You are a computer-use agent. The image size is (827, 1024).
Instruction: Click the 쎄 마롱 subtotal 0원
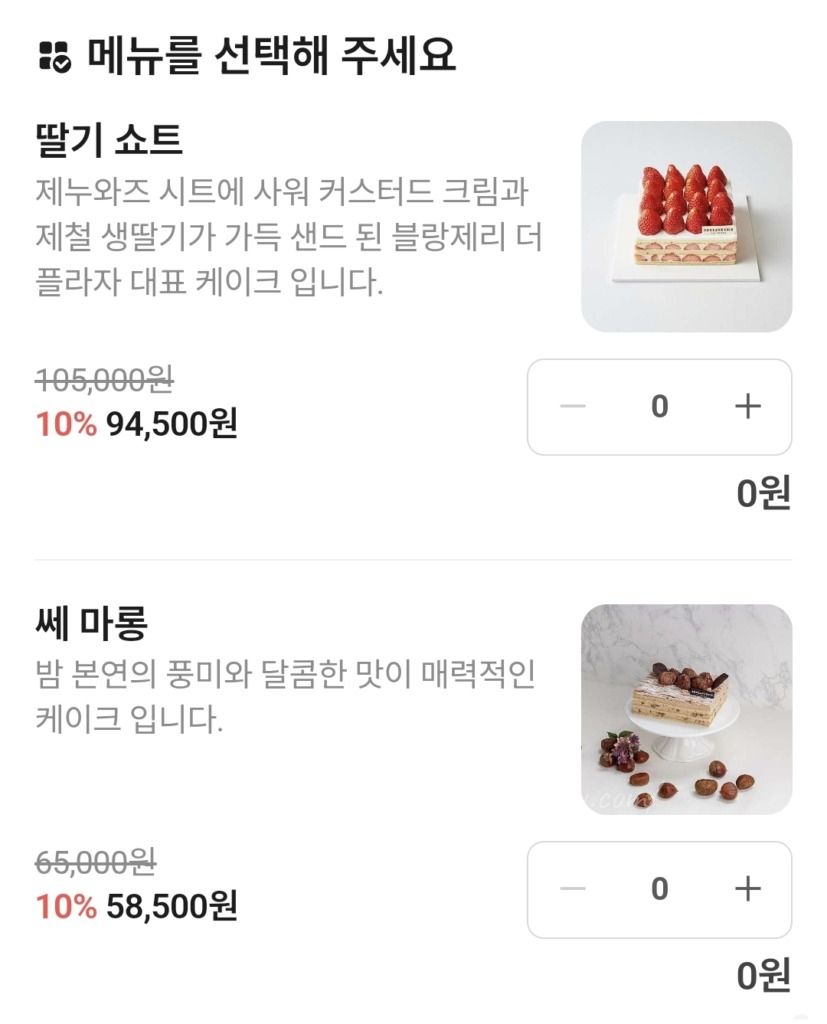click(x=763, y=975)
